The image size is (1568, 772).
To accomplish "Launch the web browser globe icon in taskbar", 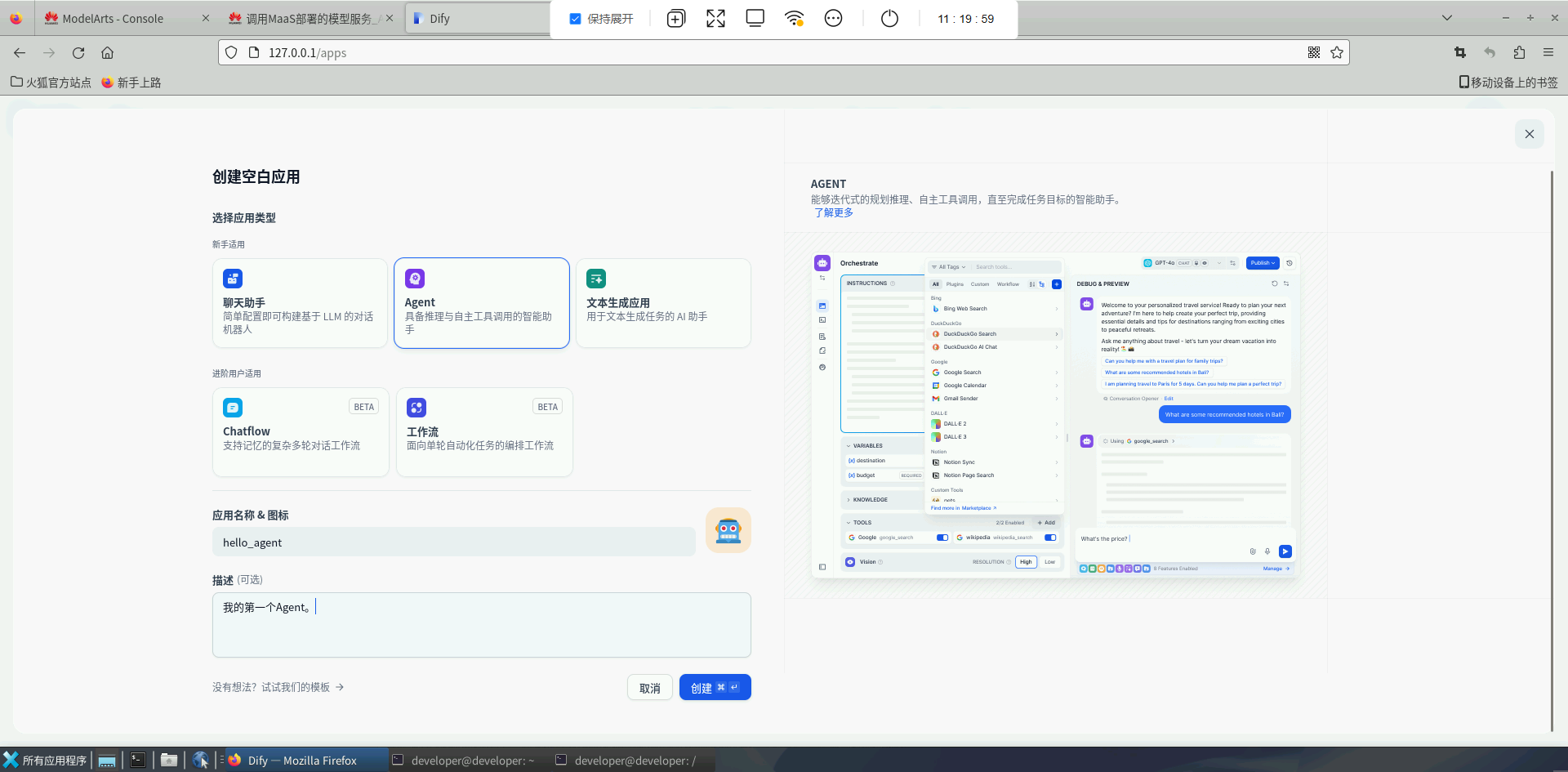I will pyautogui.click(x=200, y=760).
